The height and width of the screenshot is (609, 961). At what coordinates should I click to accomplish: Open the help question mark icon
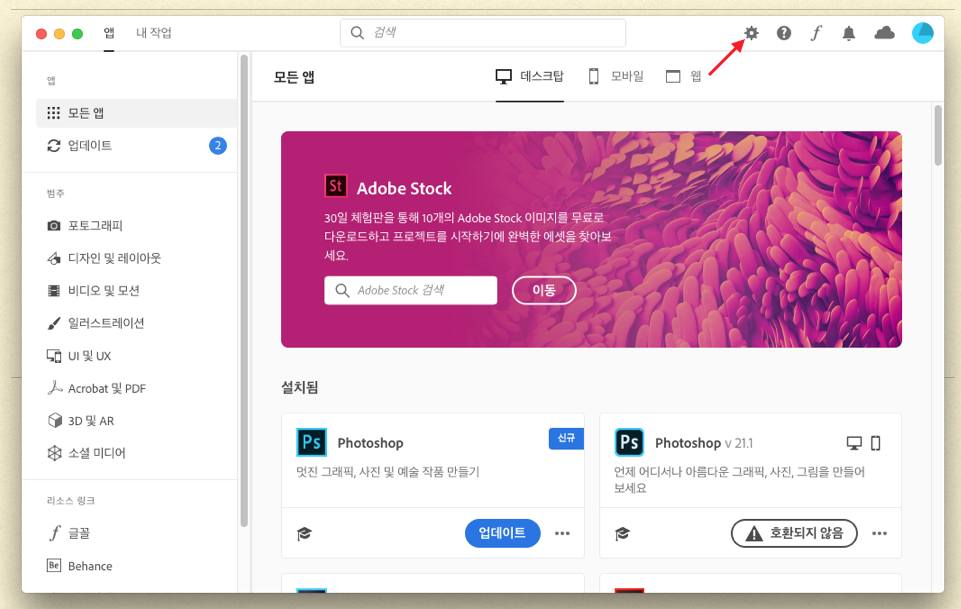[x=784, y=33]
